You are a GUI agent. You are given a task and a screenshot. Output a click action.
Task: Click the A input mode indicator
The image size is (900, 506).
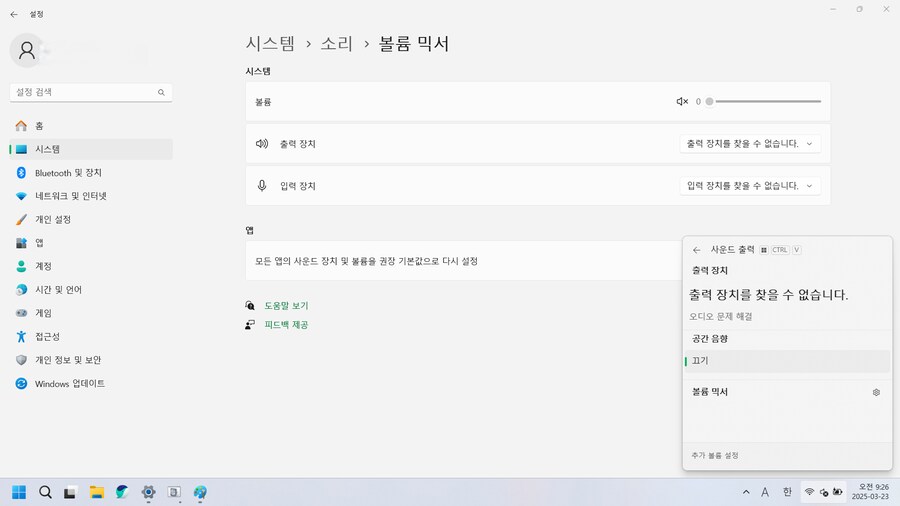point(765,492)
